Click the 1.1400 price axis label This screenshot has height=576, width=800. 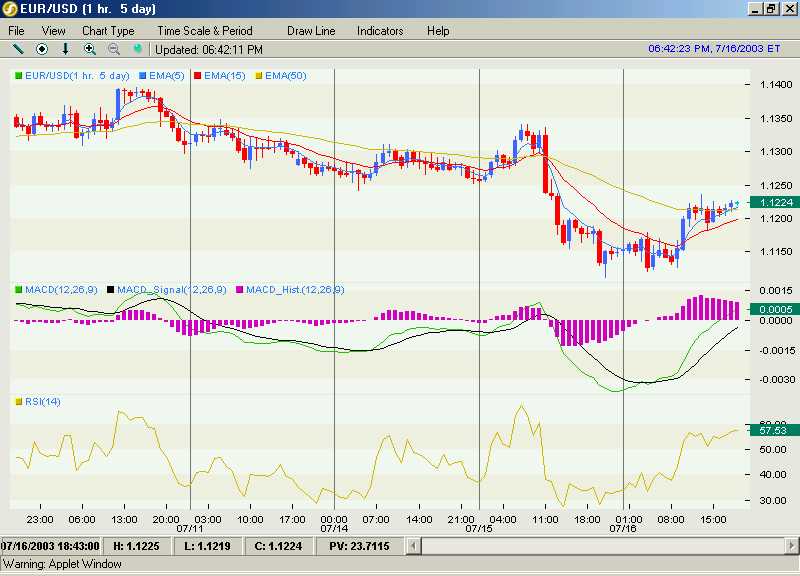[776, 85]
